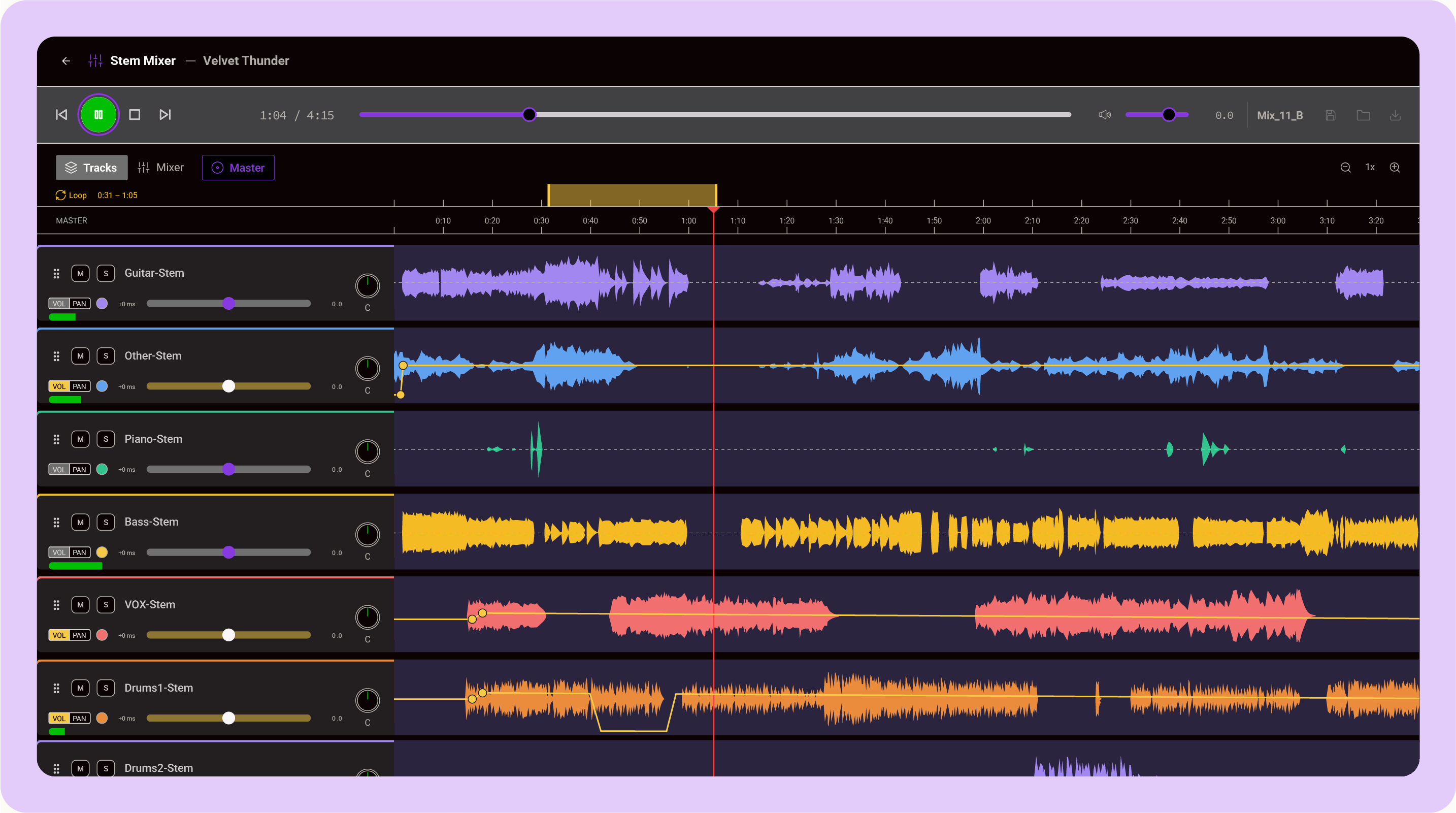Click the Bass-Stem drag handle icon
Screen dimensions: 1456x813
(x=56, y=522)
